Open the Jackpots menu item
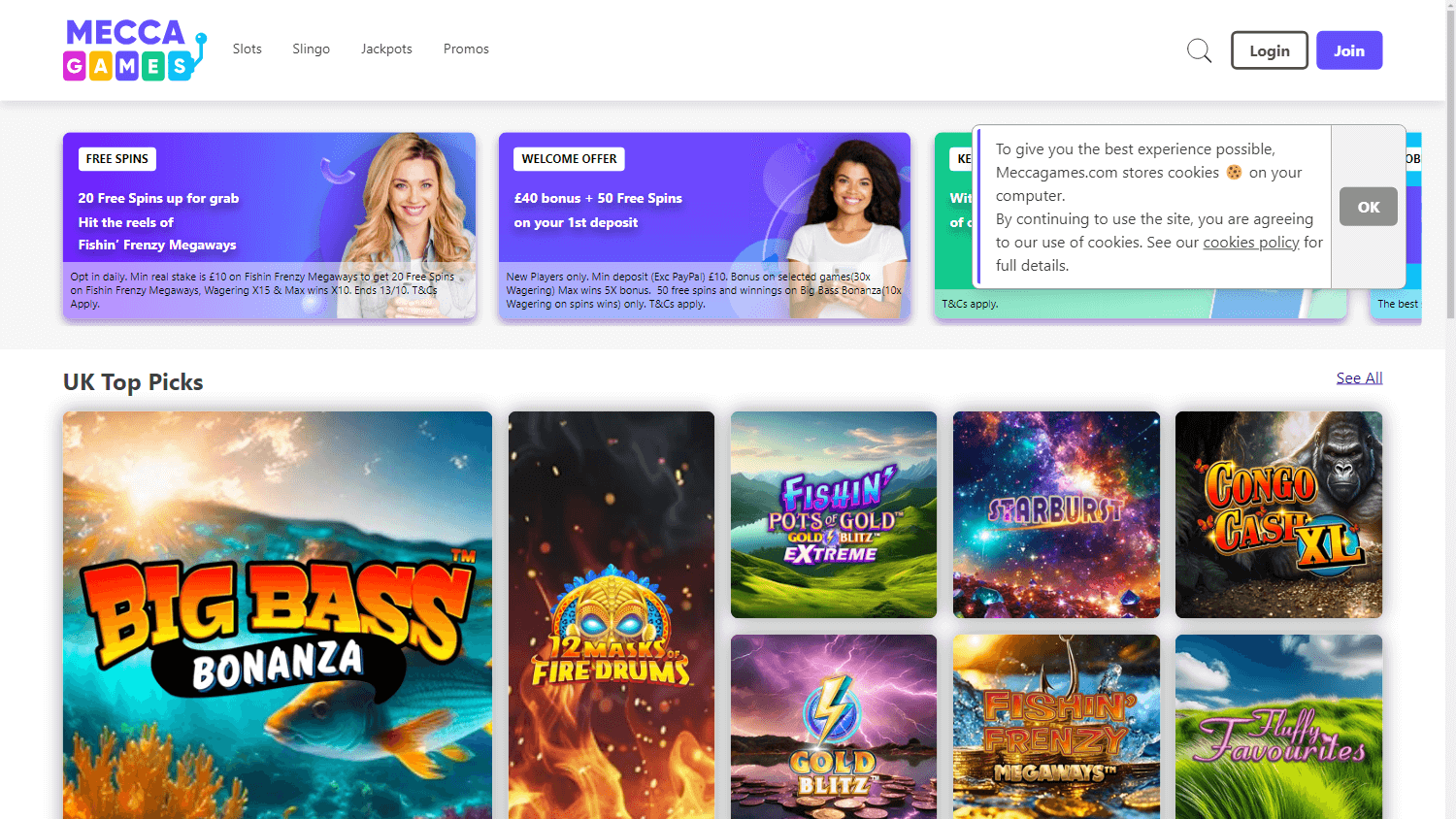Viewport: 1456px width, 819px height. pos(386,49)
